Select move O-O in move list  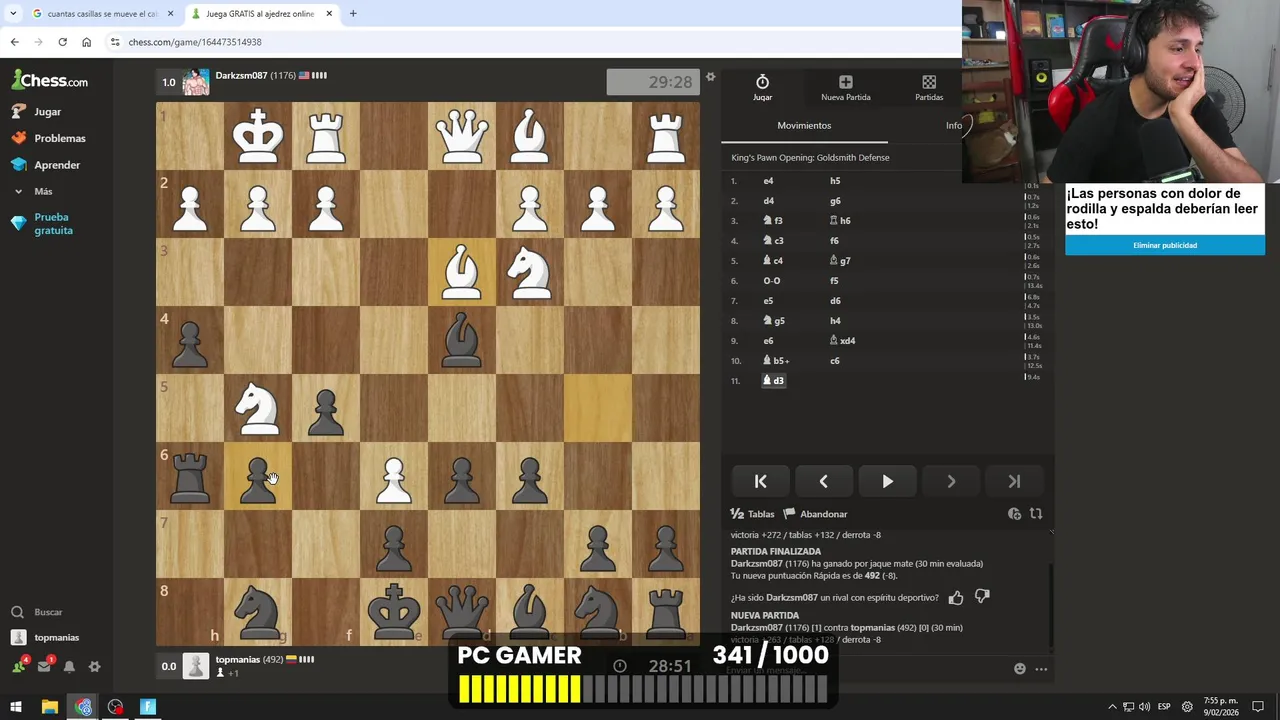point(772,281)
